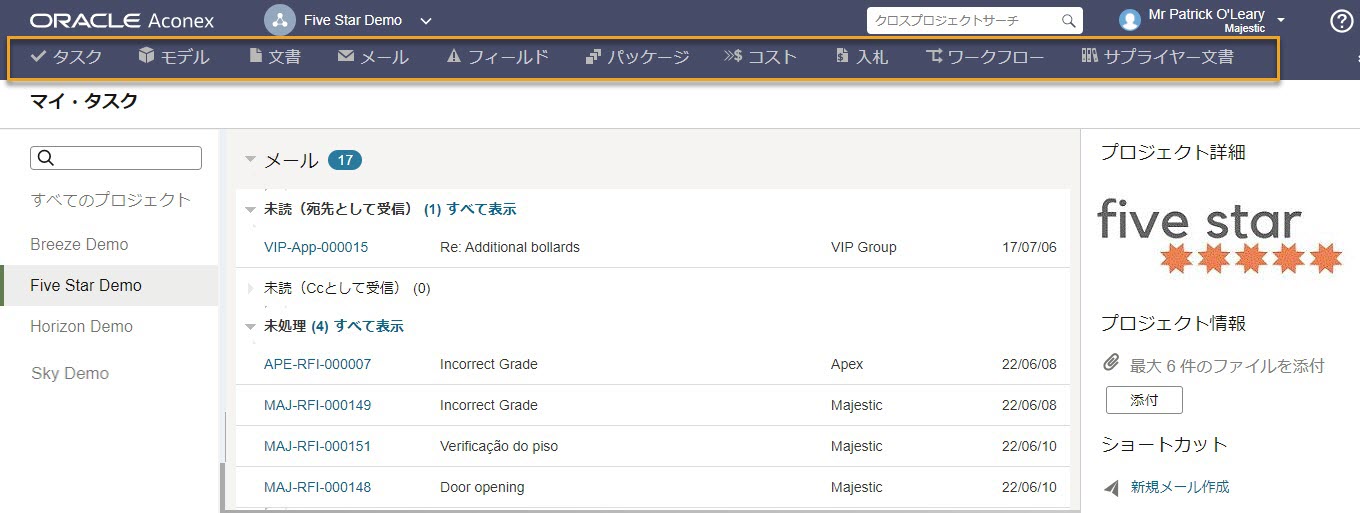Click the paper plane icon beside 新規メール作成

[x=1112, y=488]
